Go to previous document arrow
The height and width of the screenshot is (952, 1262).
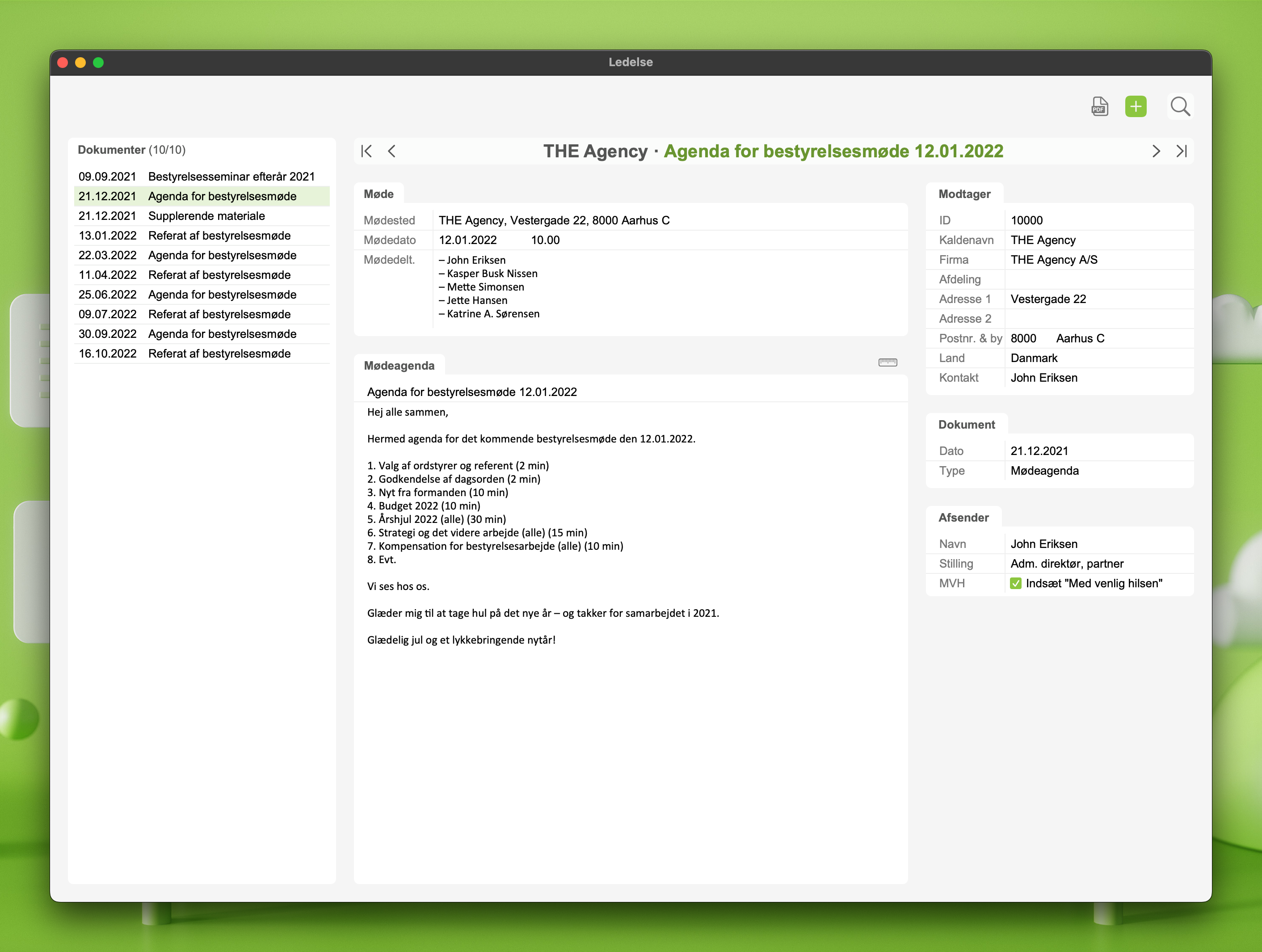[x=392, y=151]
